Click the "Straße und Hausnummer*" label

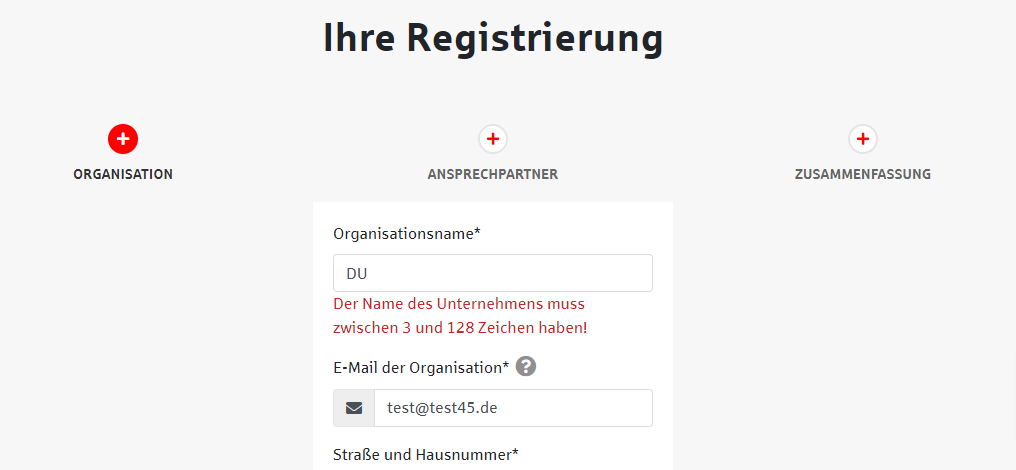coord(426,455)
